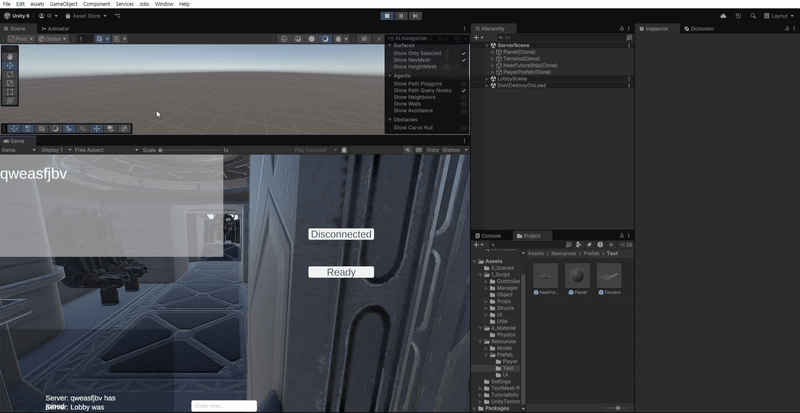The width and height of the screenshot is (800, 413).
Task: Switch to the Animator tab
Action: point(55,29)
